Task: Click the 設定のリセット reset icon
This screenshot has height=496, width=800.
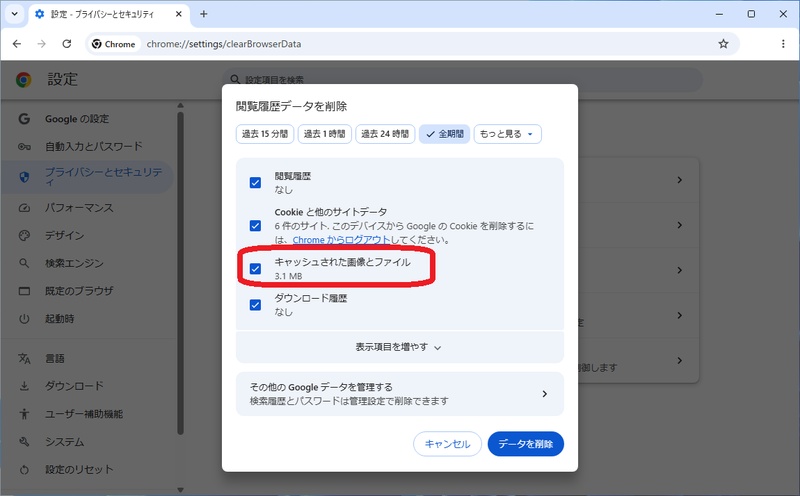Action: click(24, 469)
